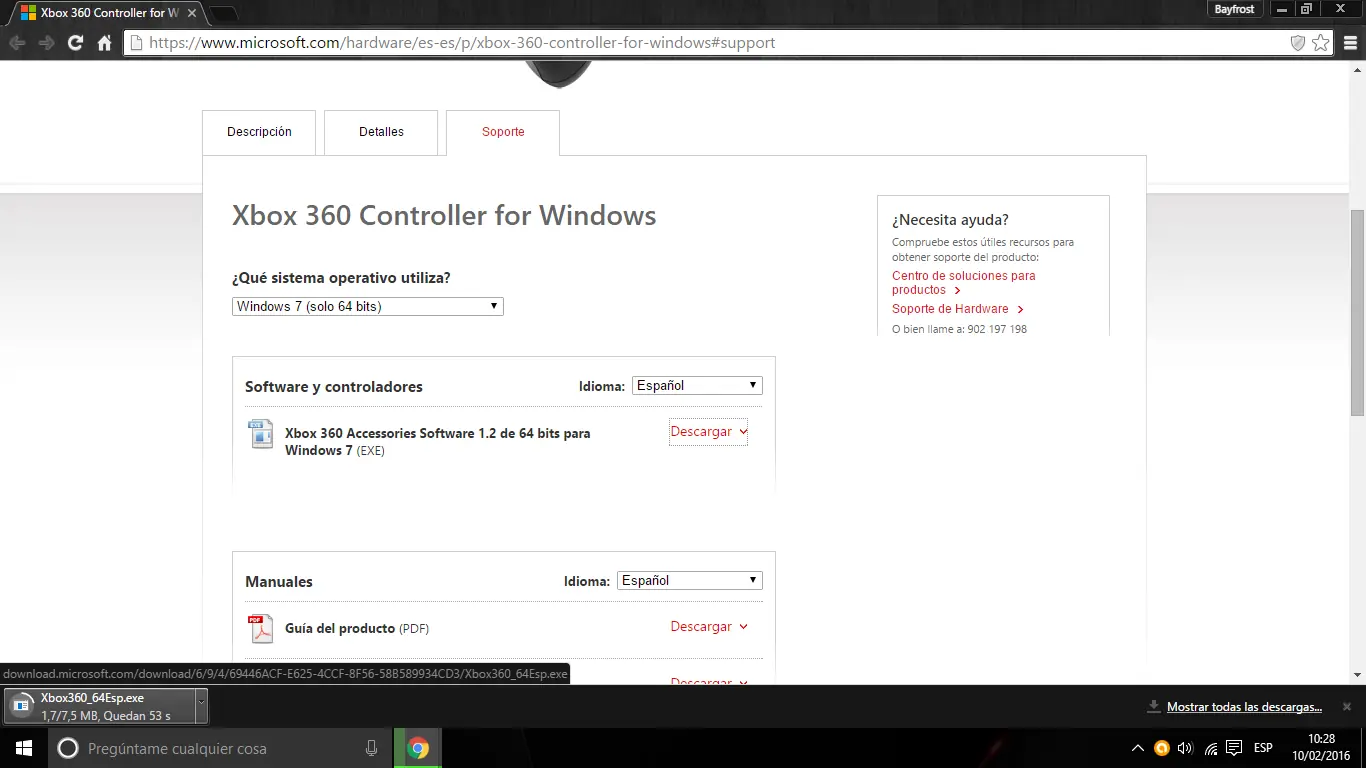Click the Cortana microphone icon
Image resolution: width=1366 pixels, height=768 pixels.
(x=371, y=748)
